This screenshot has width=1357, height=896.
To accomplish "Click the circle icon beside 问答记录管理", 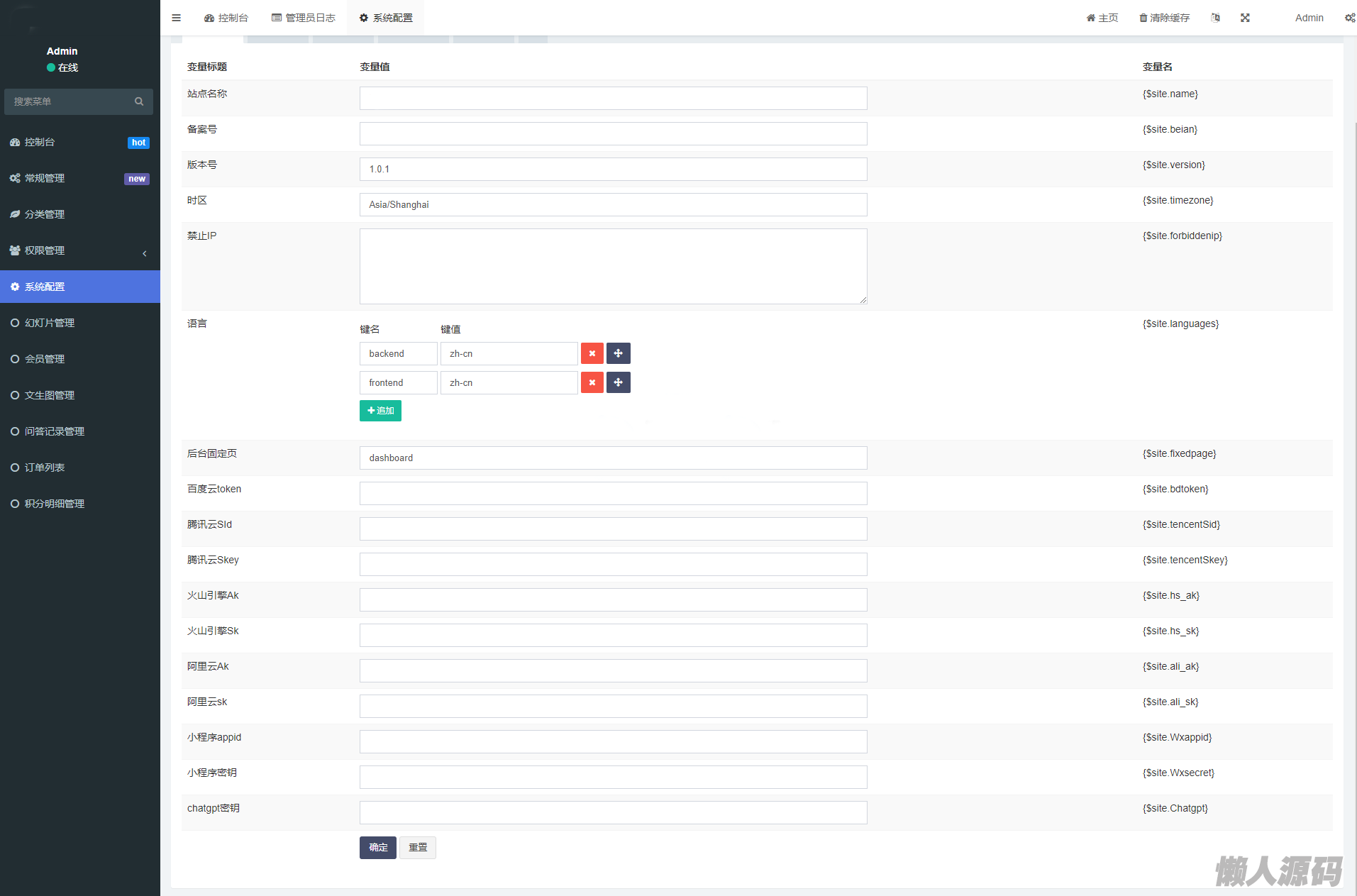I will tap(15, 431).
